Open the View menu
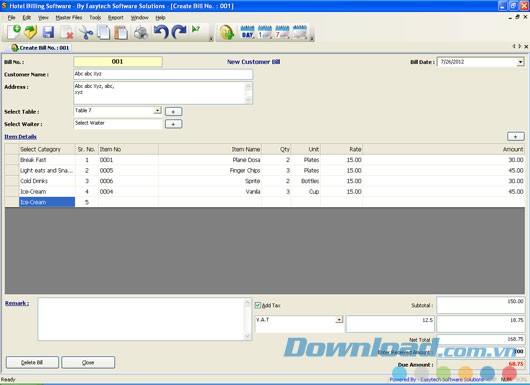This screenshot has width=530, height=385. pos(43,18)
